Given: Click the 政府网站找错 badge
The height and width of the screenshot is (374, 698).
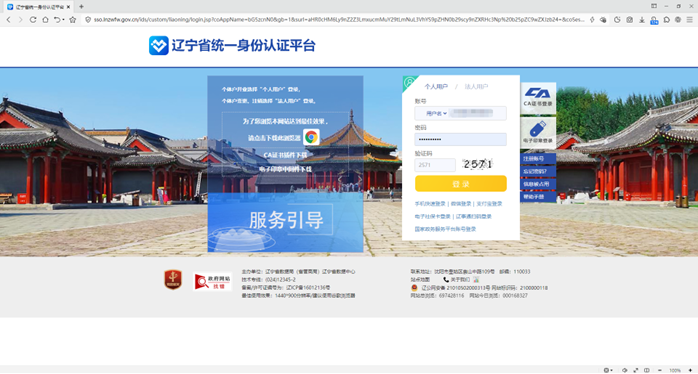Looking at the screenshot, I should (x=213, y=281).
